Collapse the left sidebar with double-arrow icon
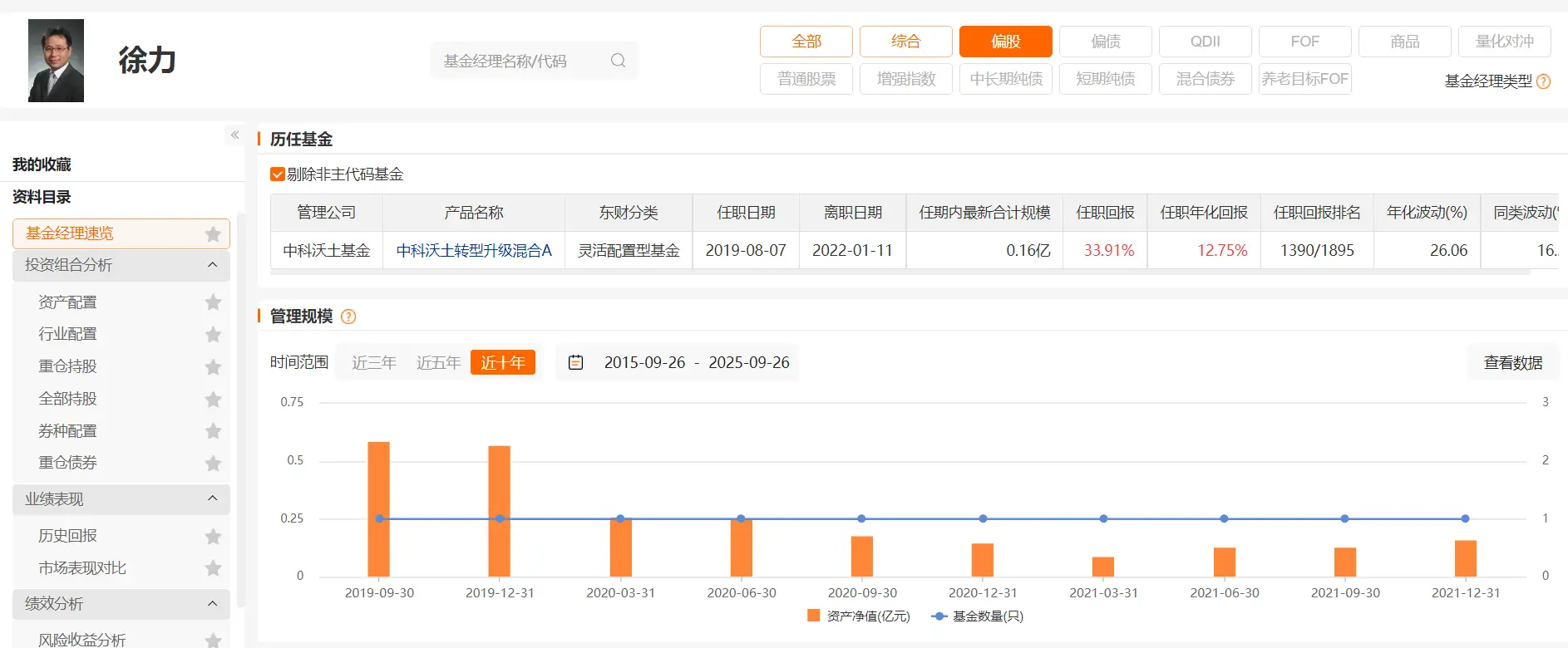 click(234, 135)
